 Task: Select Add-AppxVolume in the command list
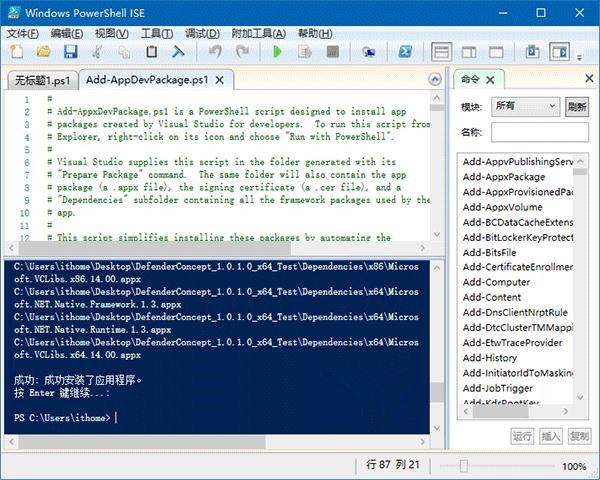(x=502, y=207)
